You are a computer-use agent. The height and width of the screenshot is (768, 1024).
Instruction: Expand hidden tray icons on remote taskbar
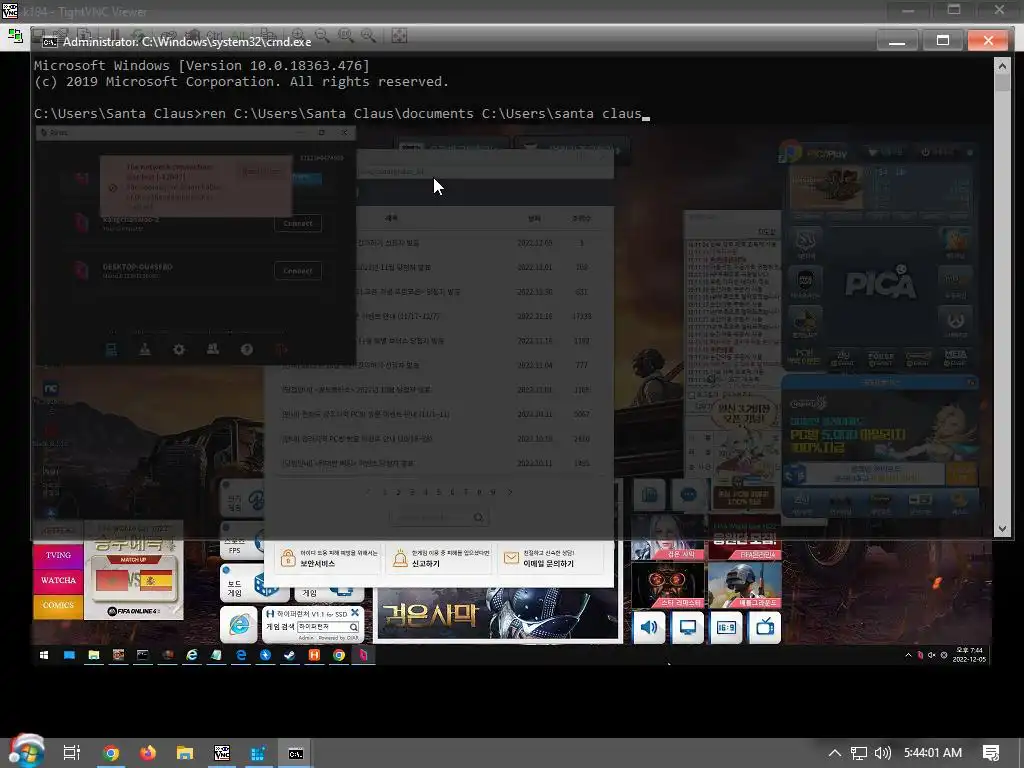[908, 655]
